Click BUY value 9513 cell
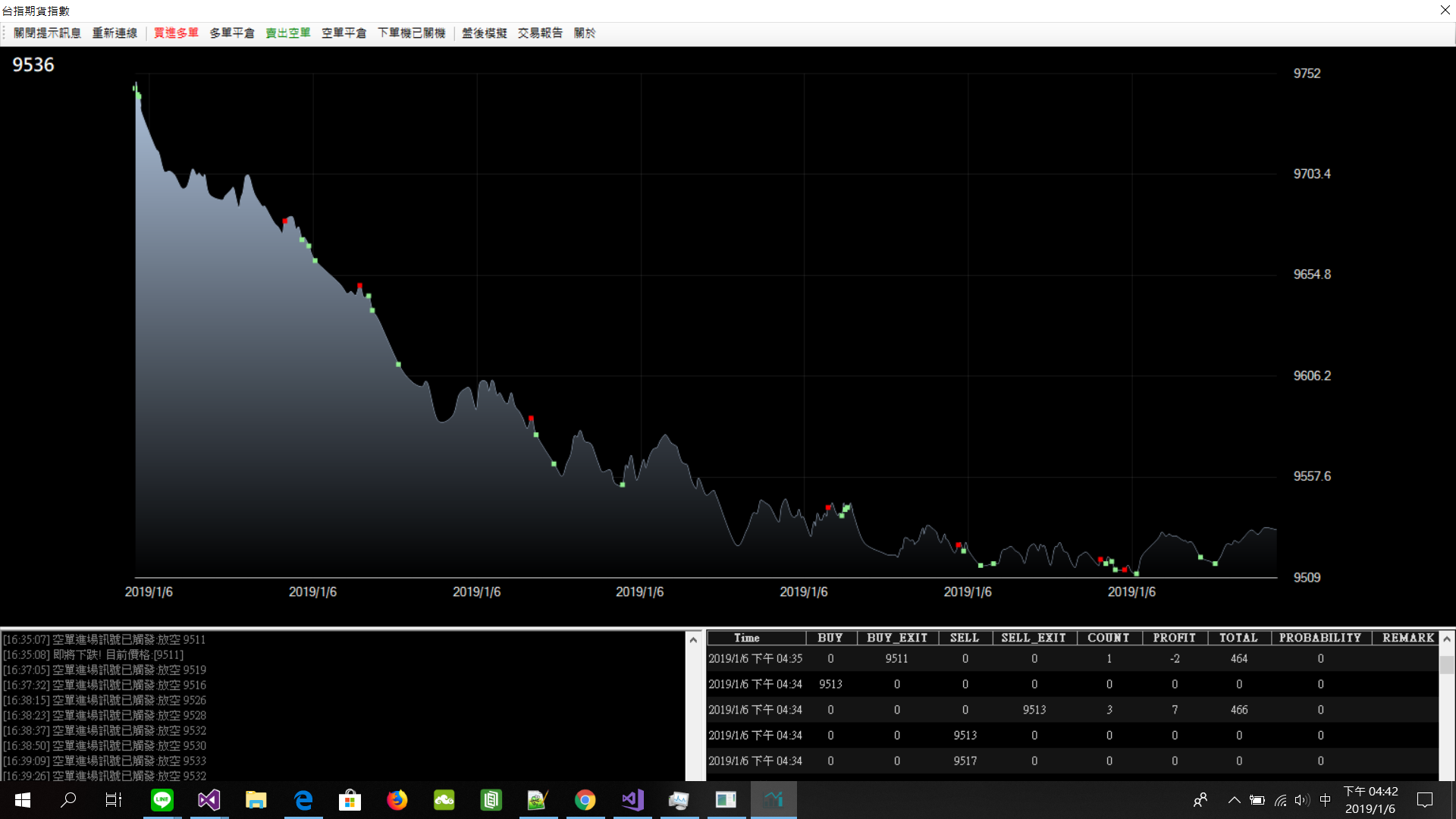 (x=830, y=685)
